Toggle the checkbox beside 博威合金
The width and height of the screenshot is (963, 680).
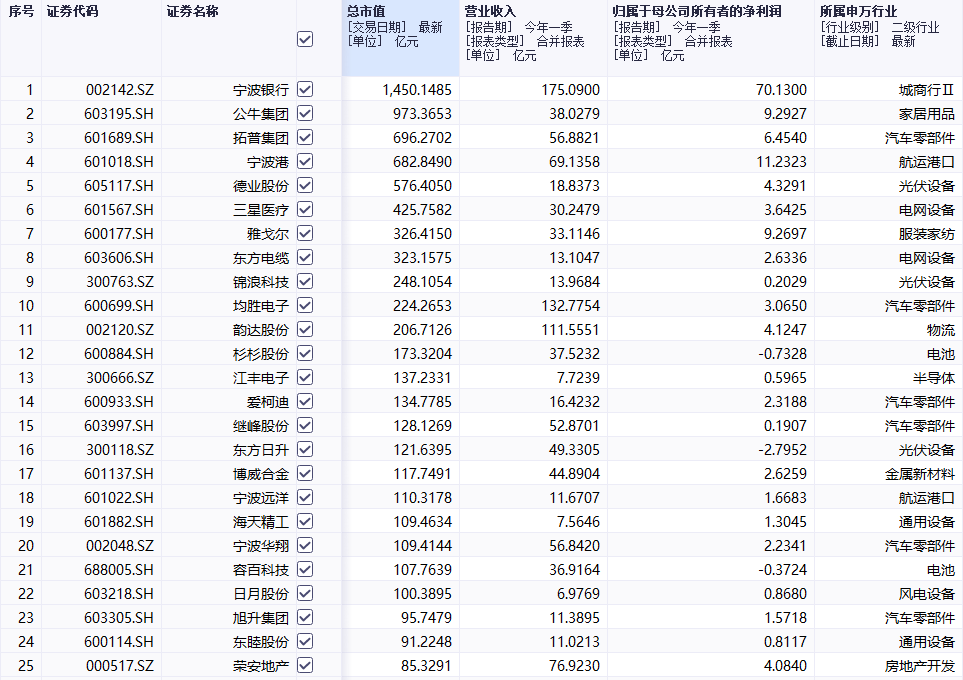click(x=305, y=473)
